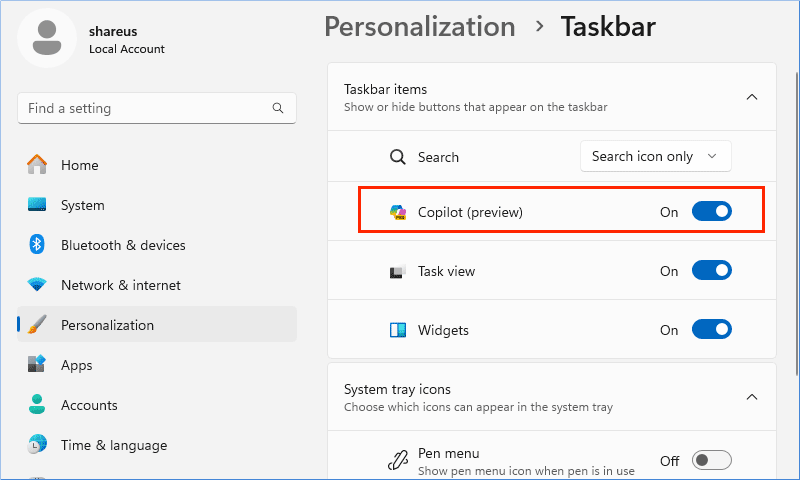Click the Time & language globe icon
The width and height of the screenshot is (800, 480).
pyautogui.click(x=37, y=444)
